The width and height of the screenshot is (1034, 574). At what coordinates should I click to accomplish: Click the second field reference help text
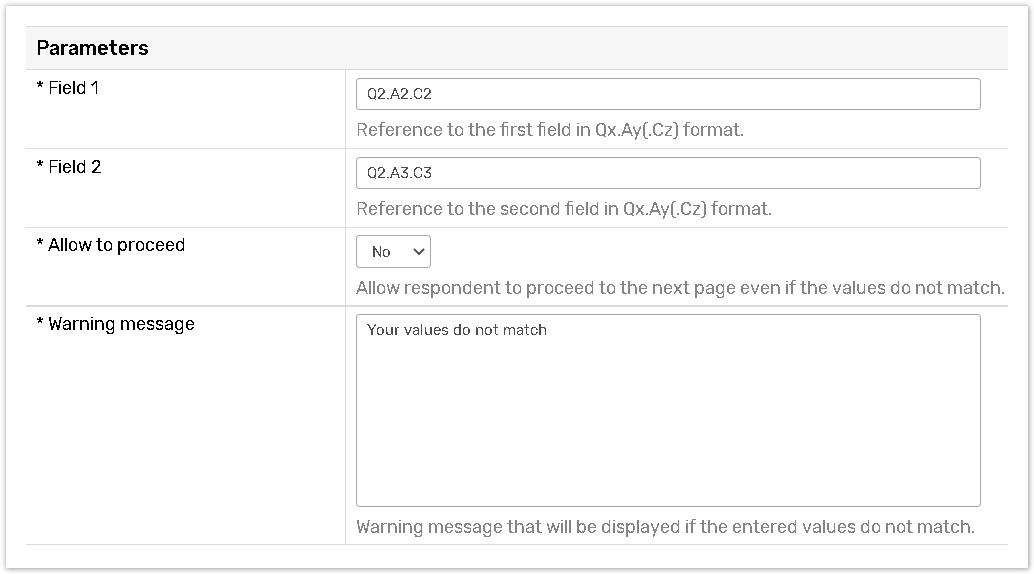(564, 209)
